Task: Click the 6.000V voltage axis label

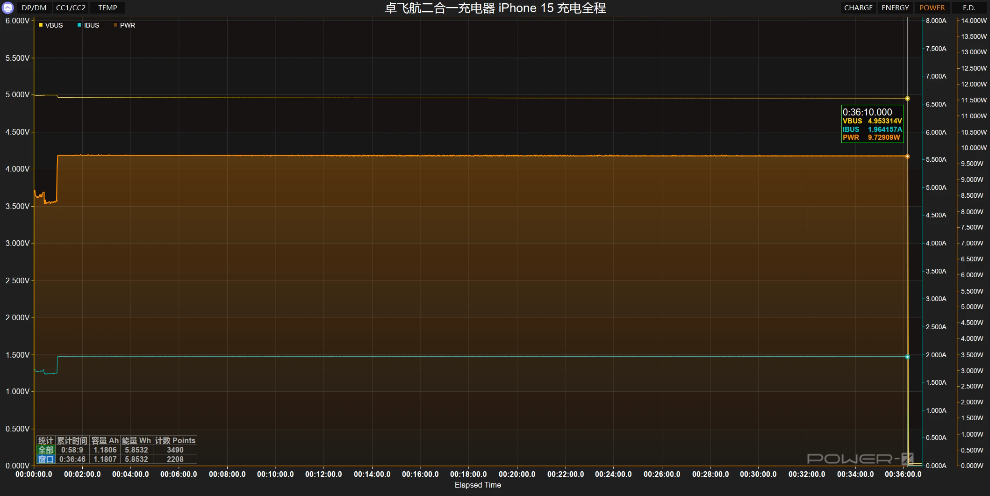Action: pyautogui.click(x=17, y=21)
